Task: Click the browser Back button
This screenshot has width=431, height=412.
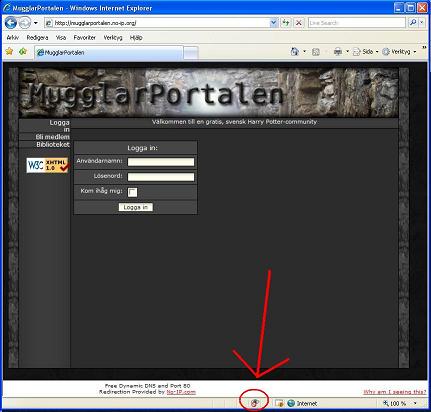Action: 11,23
